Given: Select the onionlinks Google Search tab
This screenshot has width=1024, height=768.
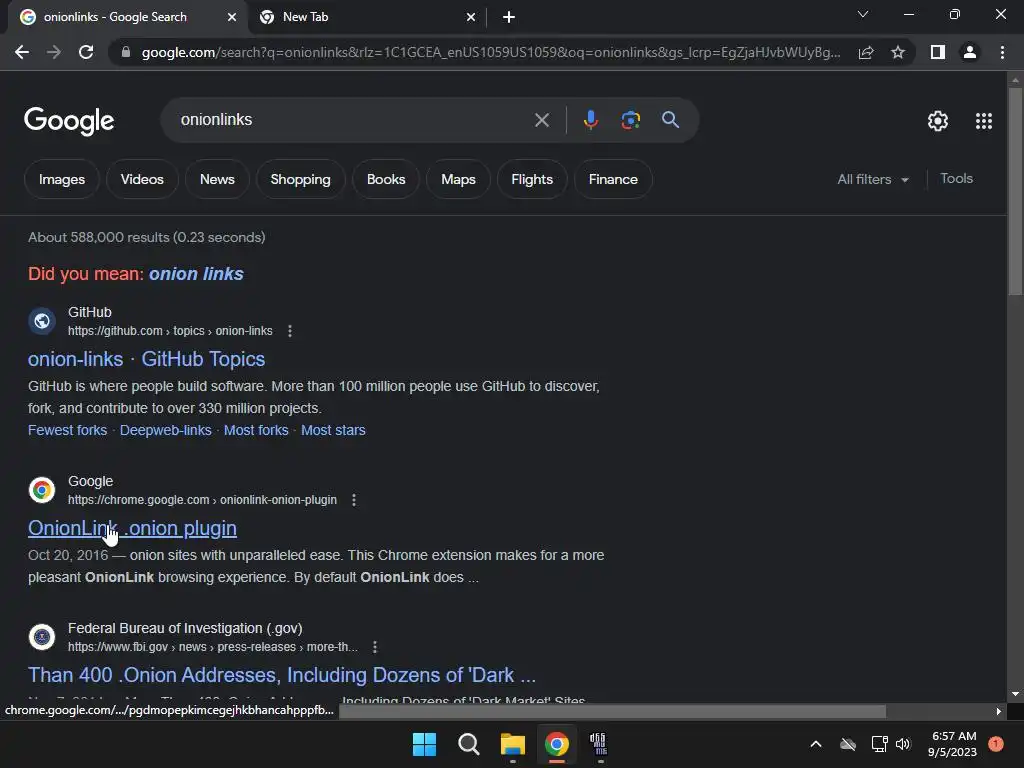Looking at the screenshot, I should tap(128, 18).
